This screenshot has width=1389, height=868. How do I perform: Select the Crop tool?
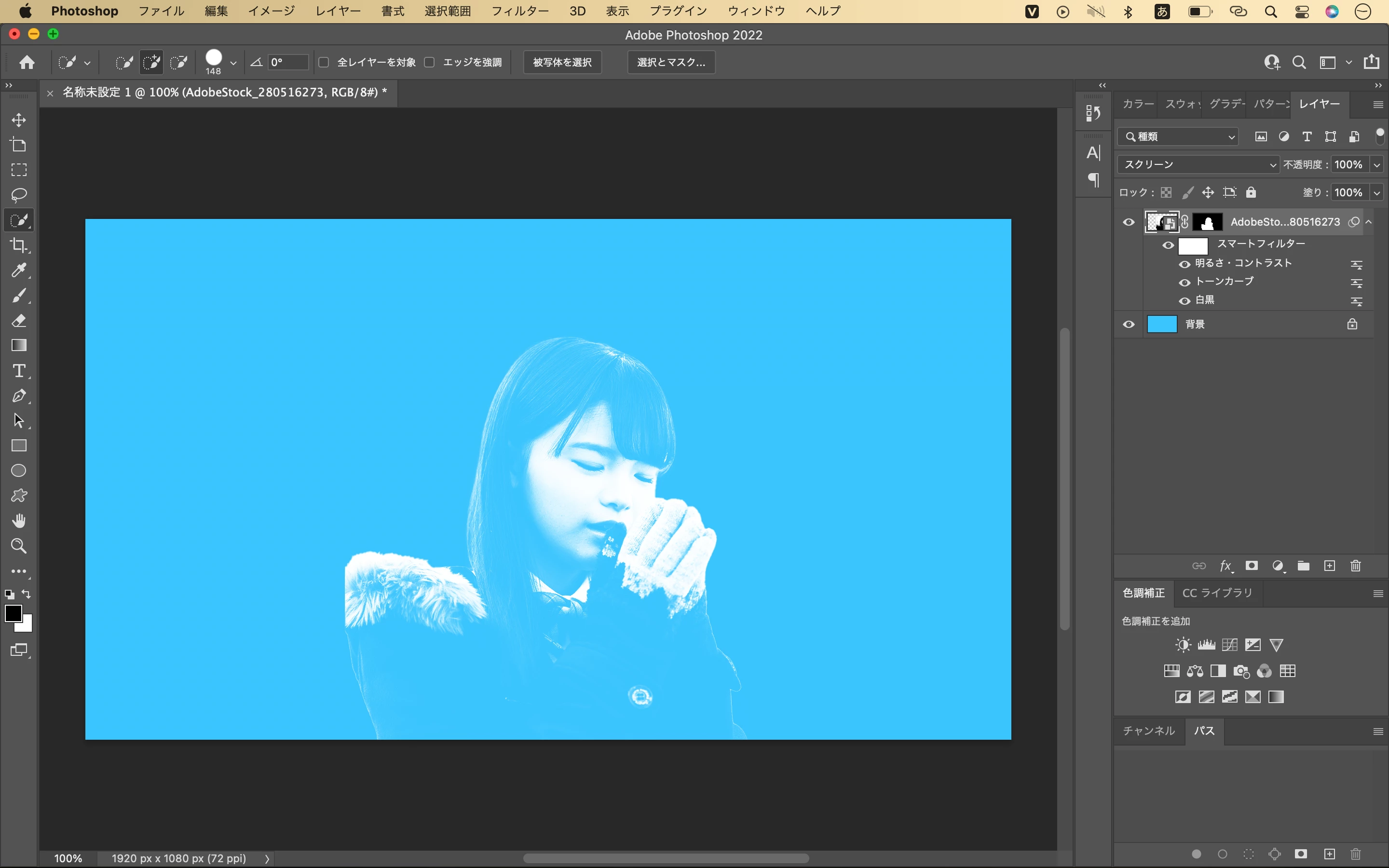(x=18, y=246)
